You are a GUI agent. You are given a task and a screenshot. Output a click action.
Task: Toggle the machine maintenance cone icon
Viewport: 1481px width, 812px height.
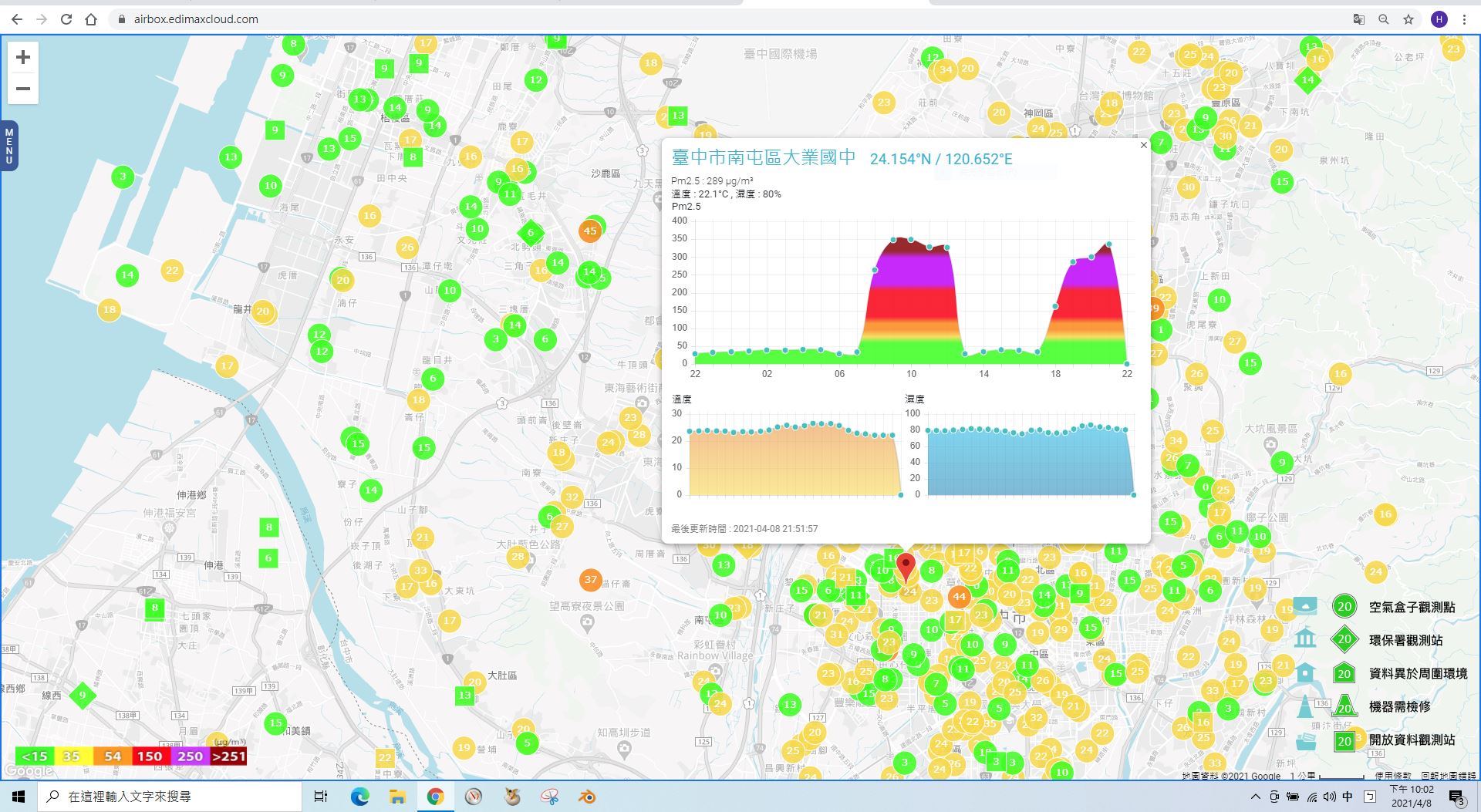1305,706
